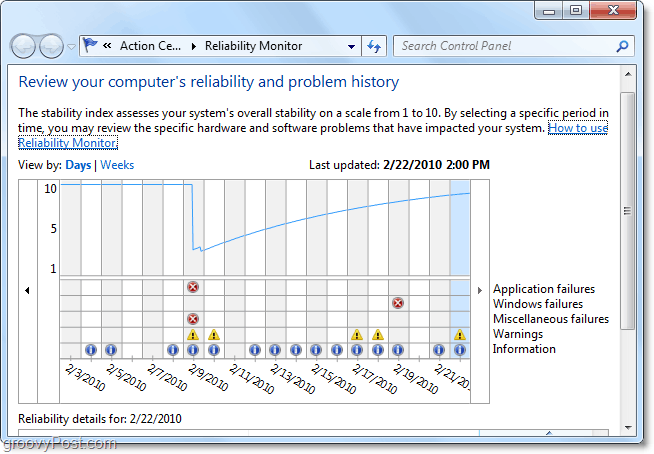Click the Reliability Monitor breadcrumb
Image resolution: width=654 pixels, height=454 pixels.
coord(254,46)
